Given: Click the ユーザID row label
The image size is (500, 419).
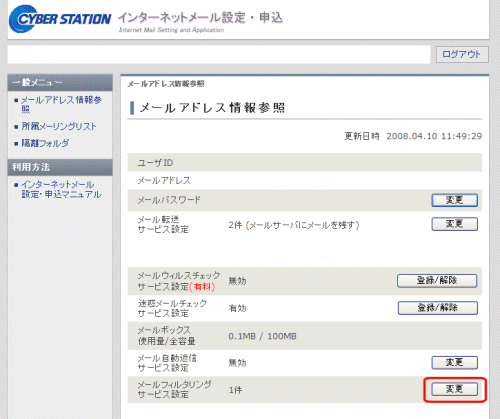Looking at the screenshot, I should click(155, 163).
